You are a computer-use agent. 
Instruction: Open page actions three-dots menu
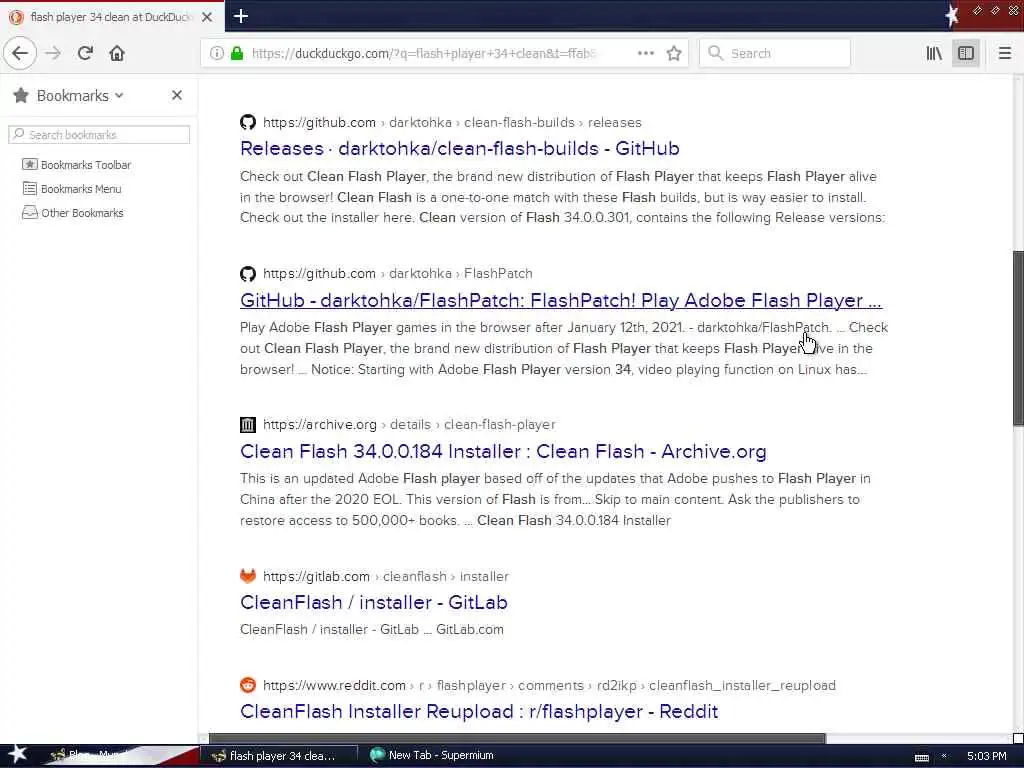[x=645, y=53]
